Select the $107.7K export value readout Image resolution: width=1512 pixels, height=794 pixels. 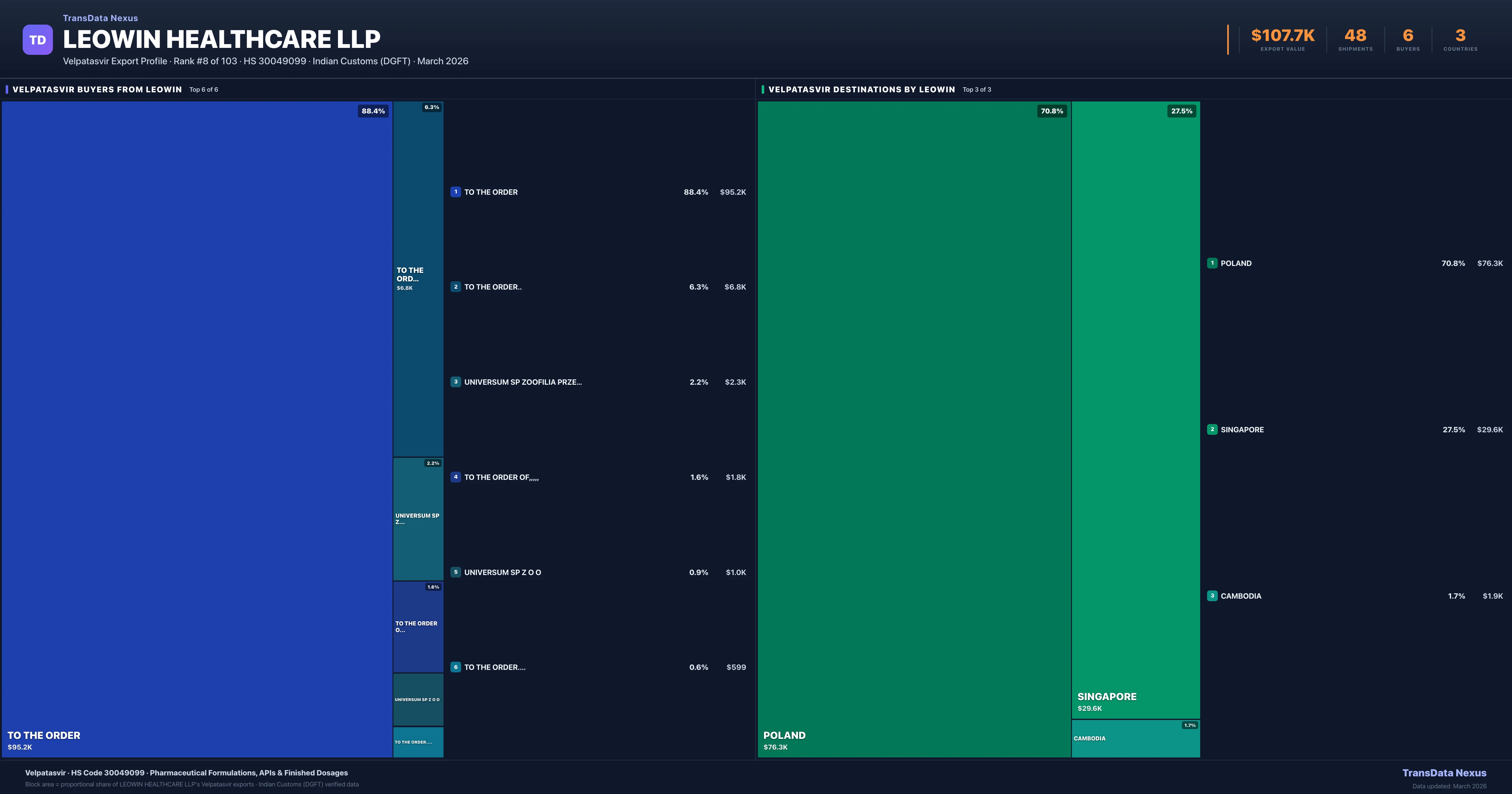(1281, 35)
